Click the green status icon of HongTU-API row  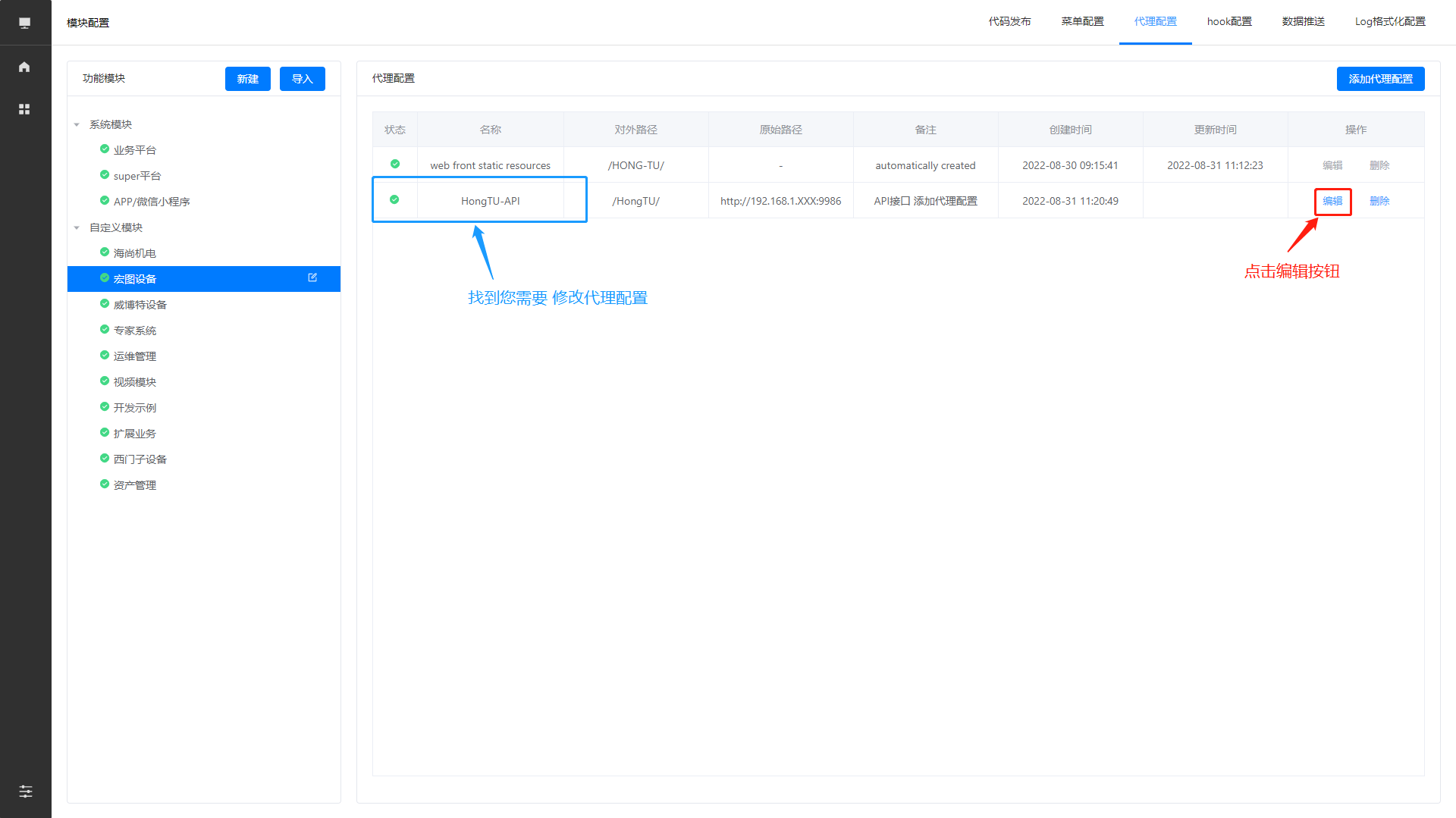[x=394, y=200]
